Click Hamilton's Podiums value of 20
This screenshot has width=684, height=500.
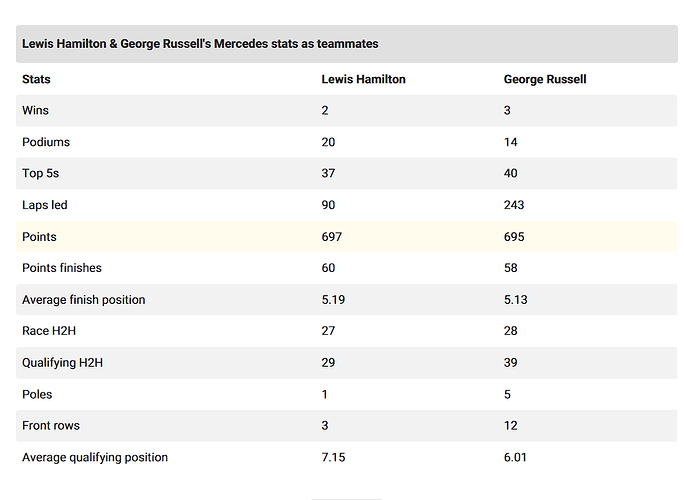pos(328,142)
